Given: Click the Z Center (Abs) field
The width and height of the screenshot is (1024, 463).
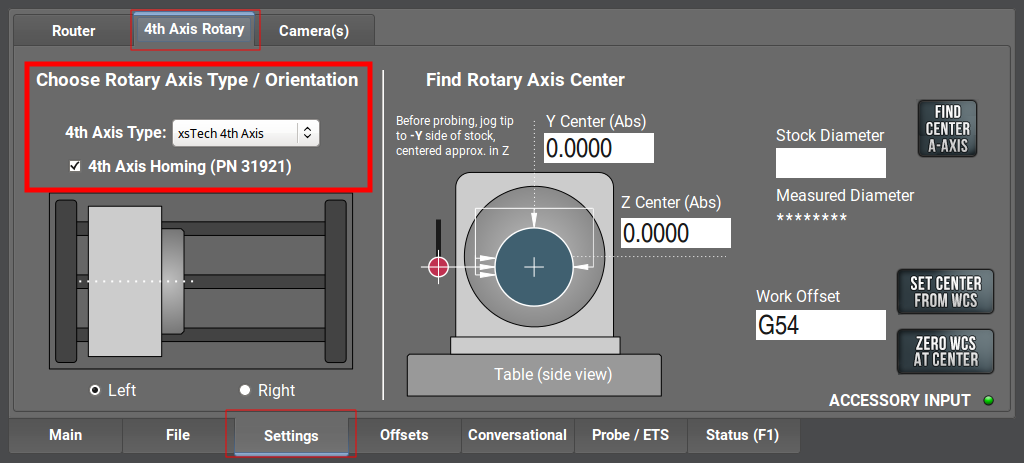Looking at the screenshot, I should tap(675, 233).
